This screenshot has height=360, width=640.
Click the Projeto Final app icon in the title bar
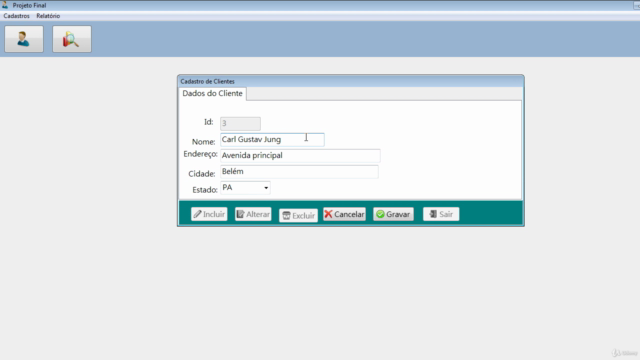(5, 5)
